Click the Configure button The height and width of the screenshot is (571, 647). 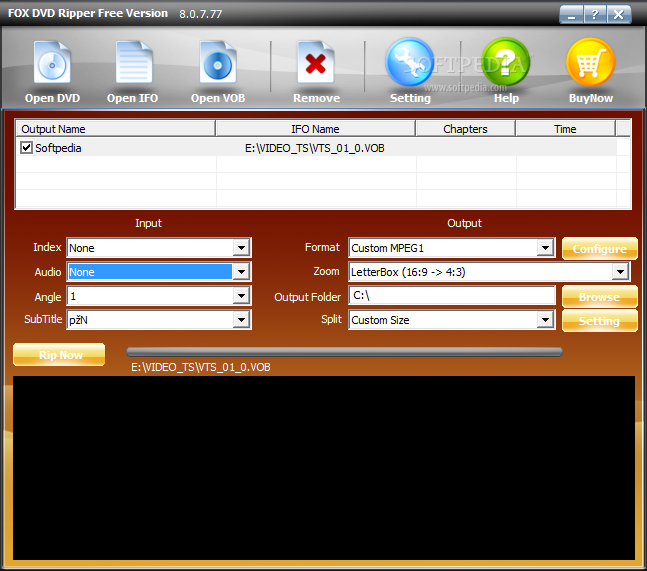coord(600,249)
